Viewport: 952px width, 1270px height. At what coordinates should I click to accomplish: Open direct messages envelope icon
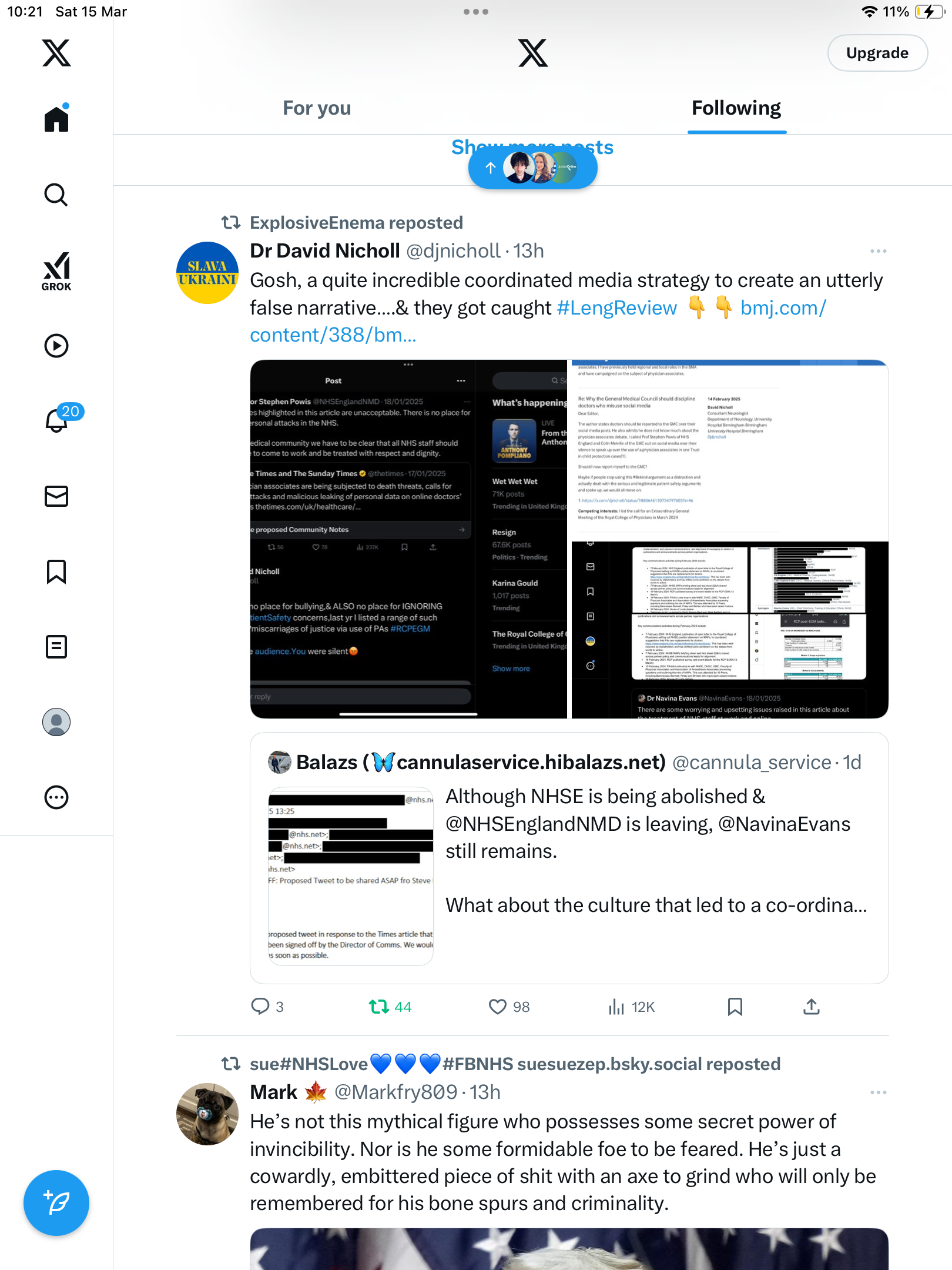(x=56, y=496)
